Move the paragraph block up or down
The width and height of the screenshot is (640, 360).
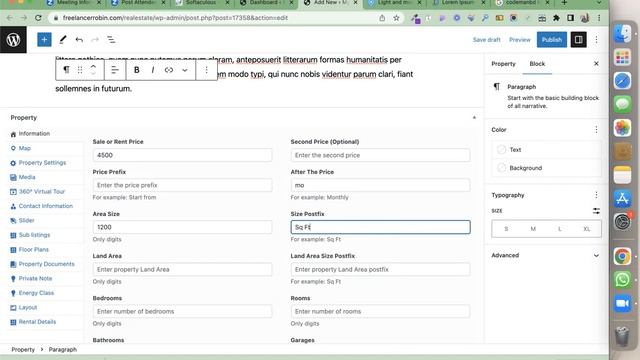(93, 70)
